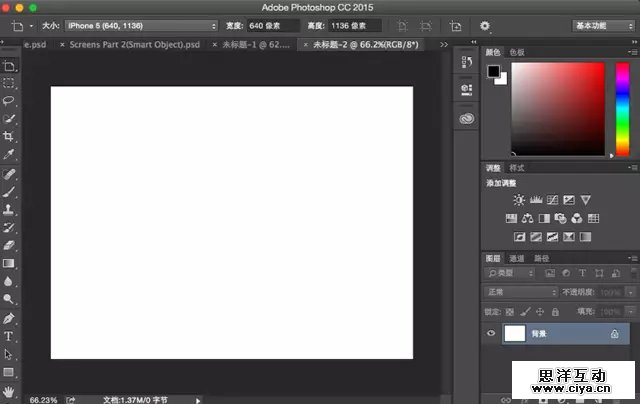Select the Lasso tool

coord(9,101)
